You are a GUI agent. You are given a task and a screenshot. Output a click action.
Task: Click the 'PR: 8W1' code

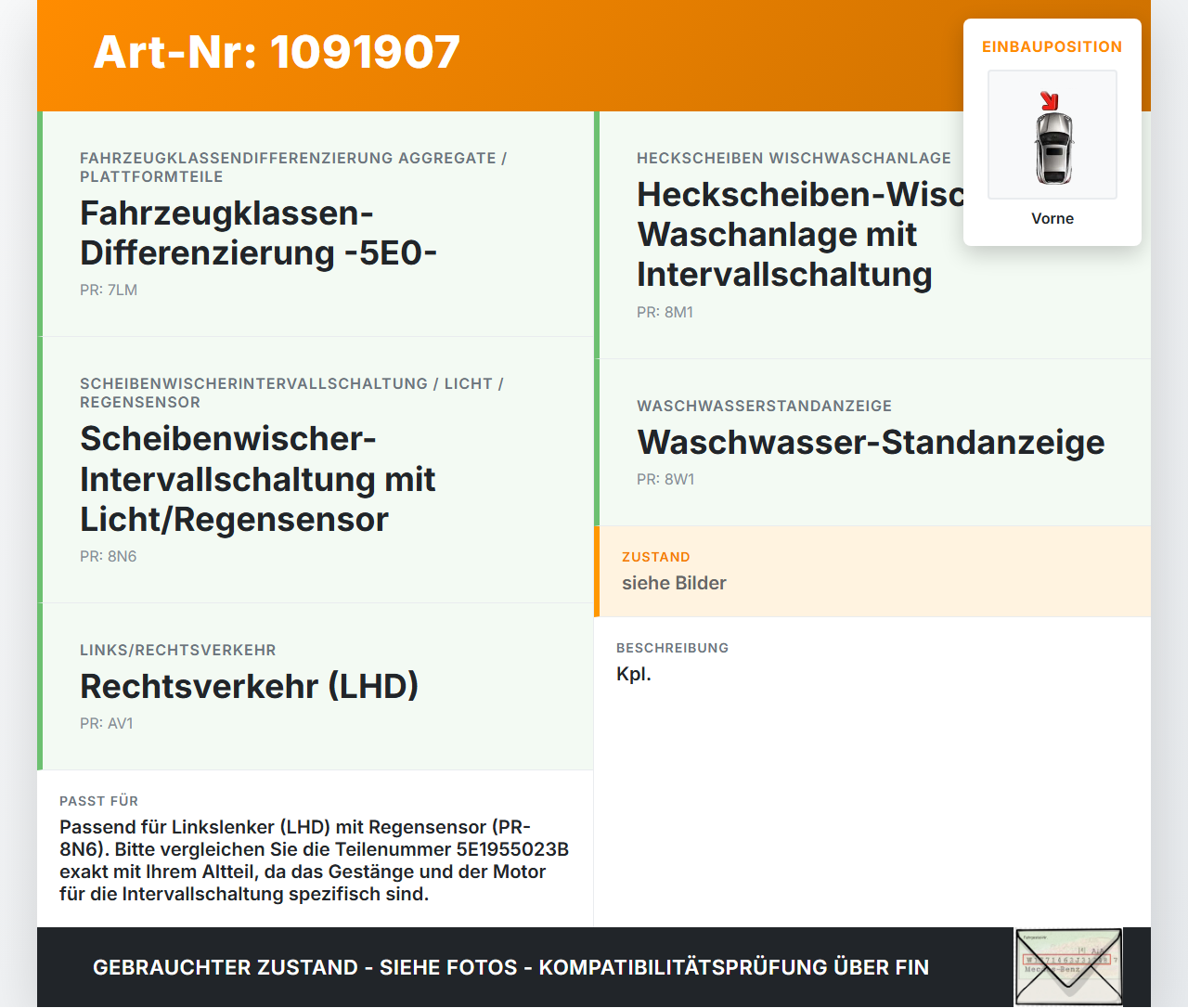click(665, 479)
